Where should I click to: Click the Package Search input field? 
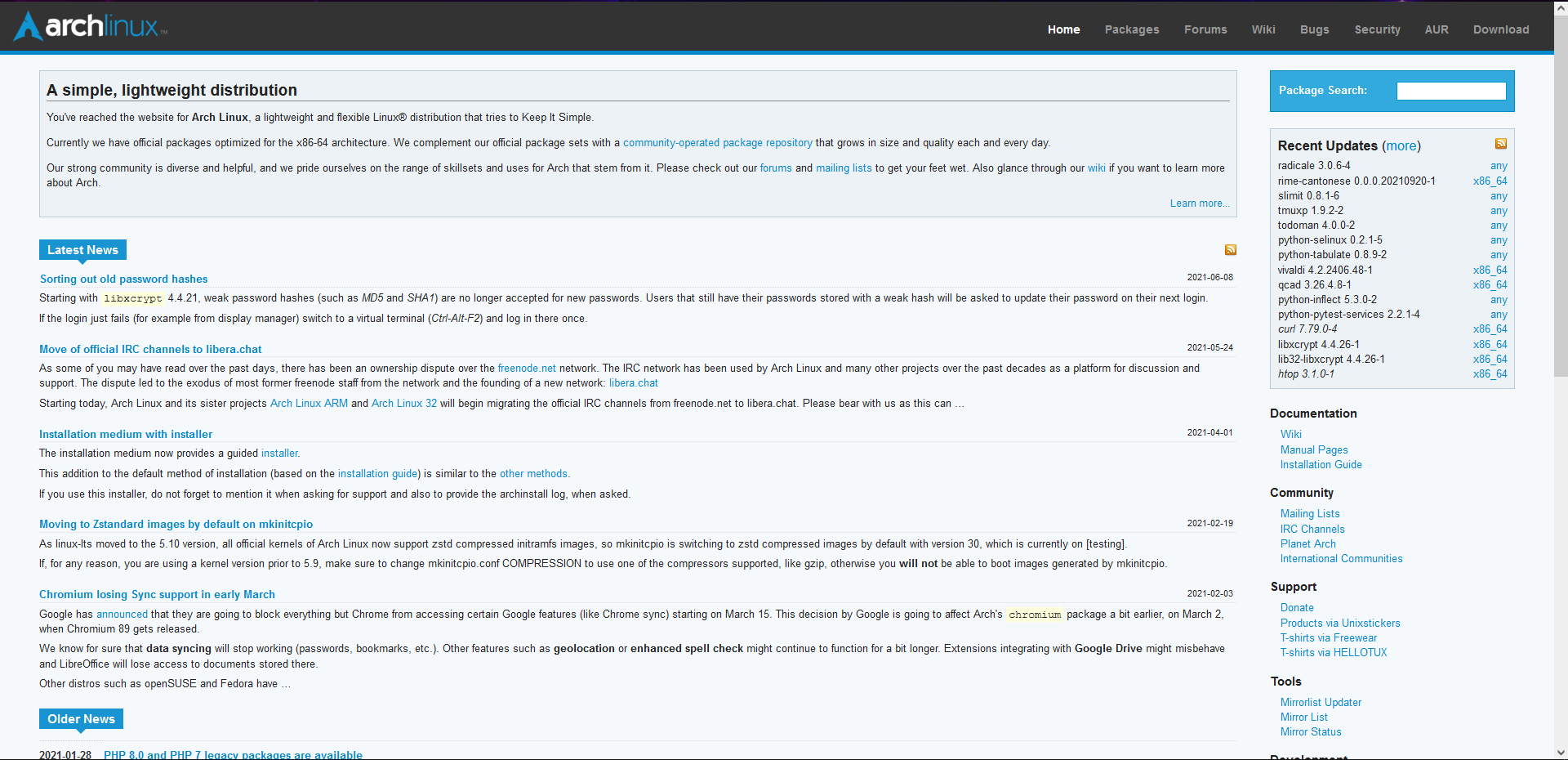(1451, 91)
